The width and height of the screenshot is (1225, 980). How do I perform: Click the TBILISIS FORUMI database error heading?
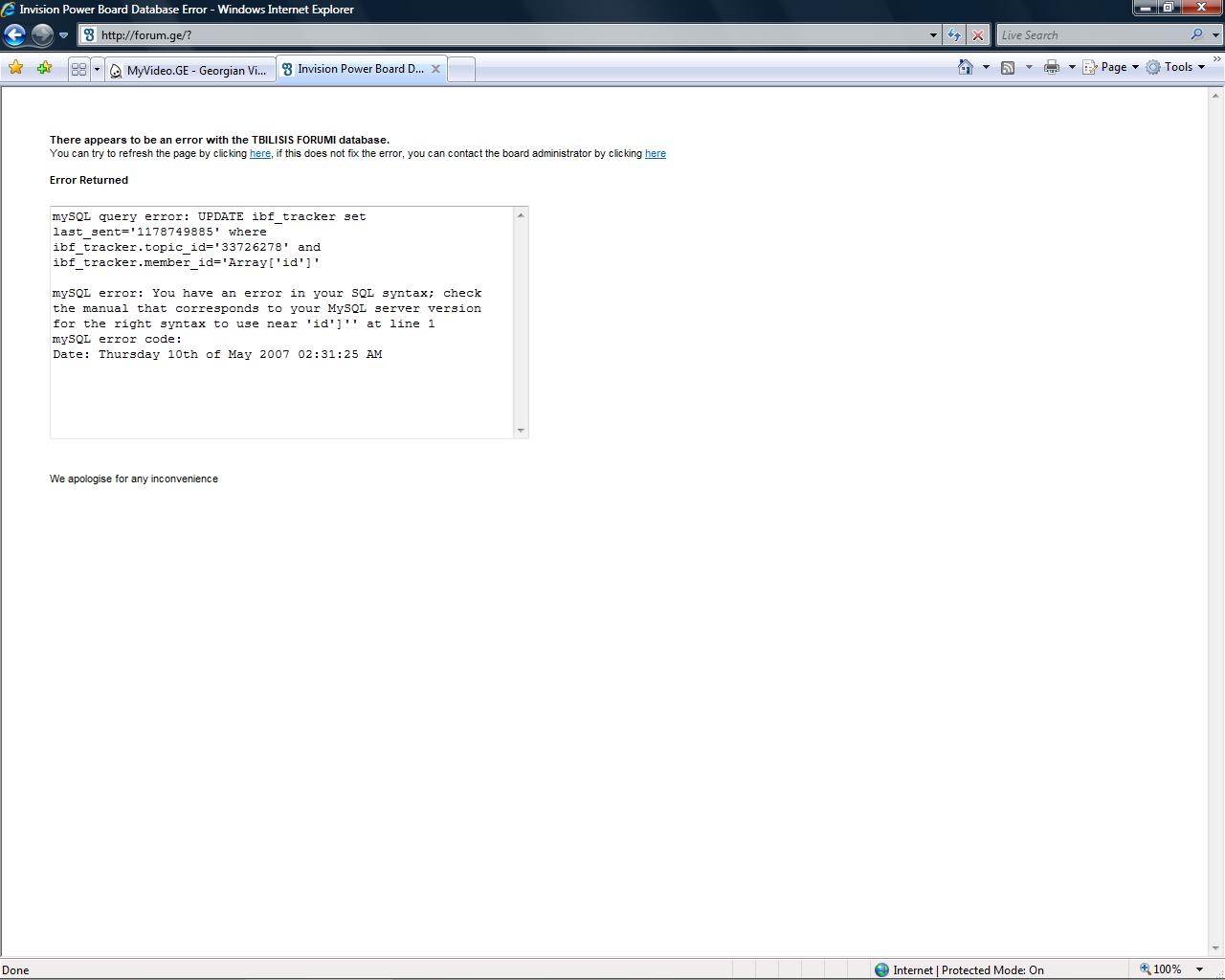pos(220,140)
